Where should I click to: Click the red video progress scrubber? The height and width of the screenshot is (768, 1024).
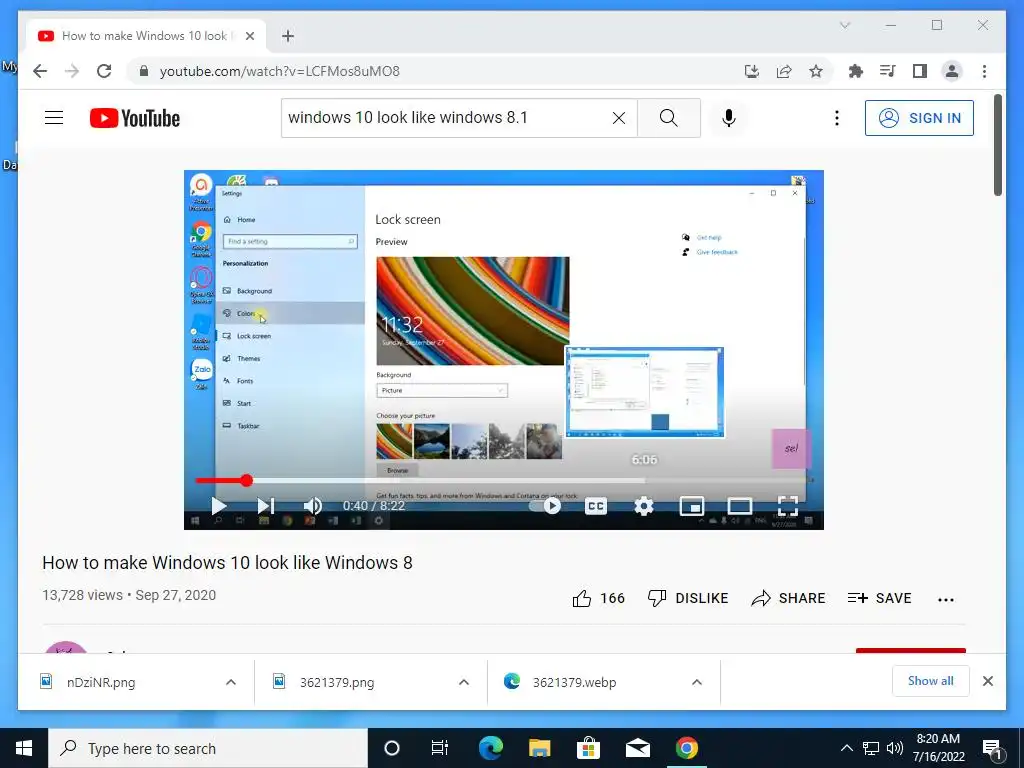(x=246, y=481)
